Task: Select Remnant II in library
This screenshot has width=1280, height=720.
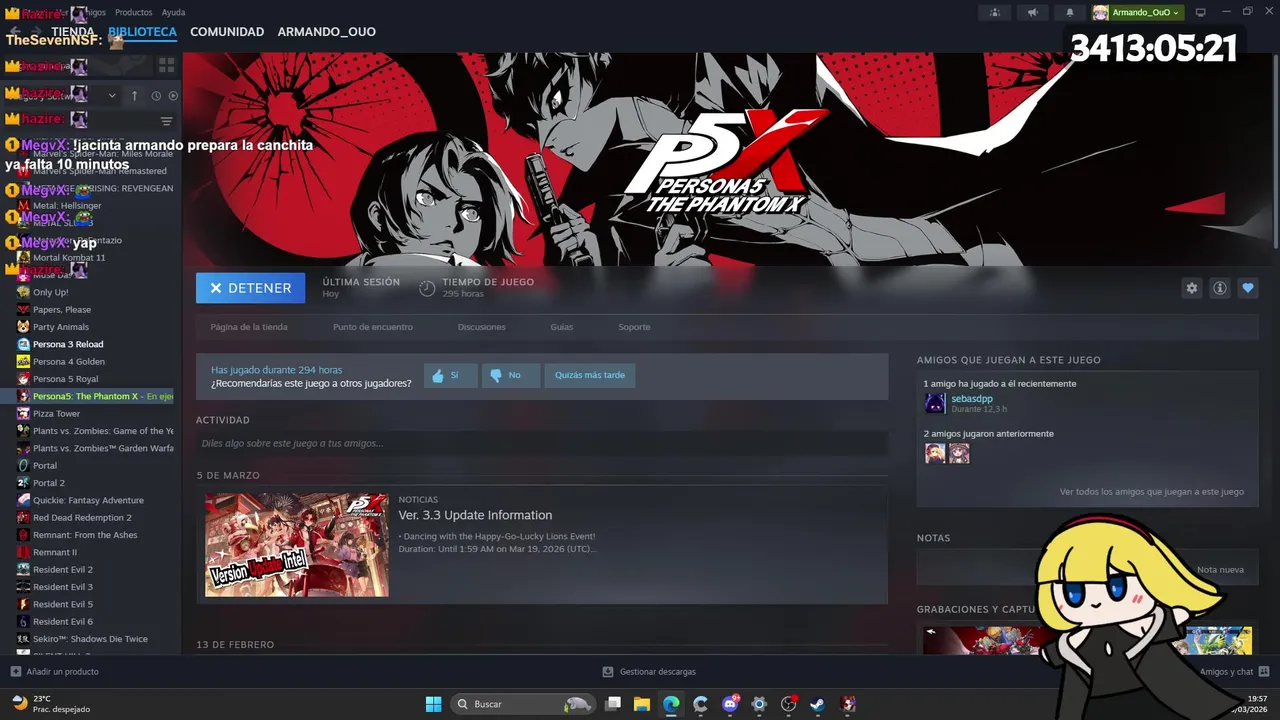Action: click(55, 552)
